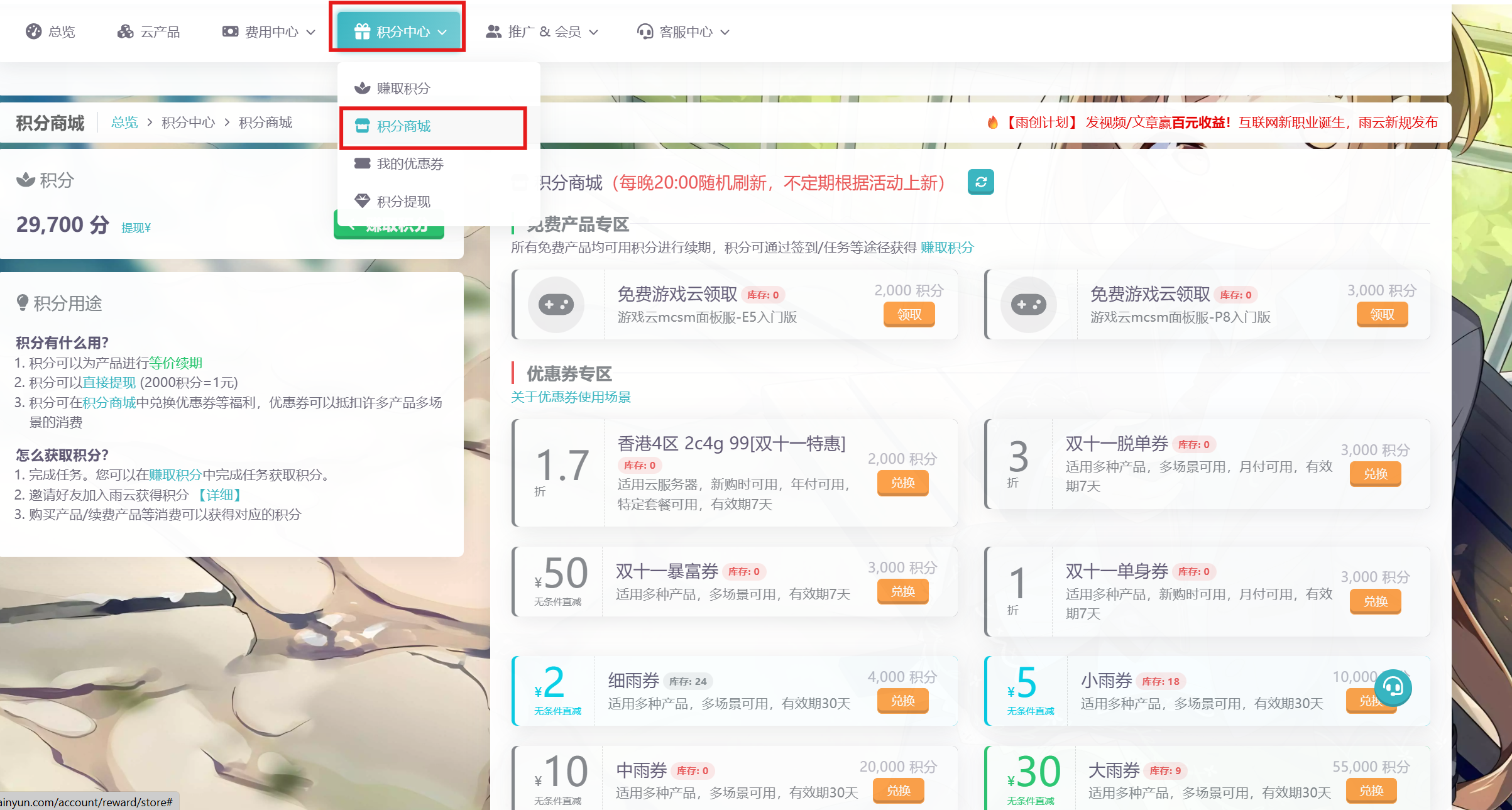Click the diamond icon for 积分提现
Screen dimensions: 1512x810
point(362,201)
